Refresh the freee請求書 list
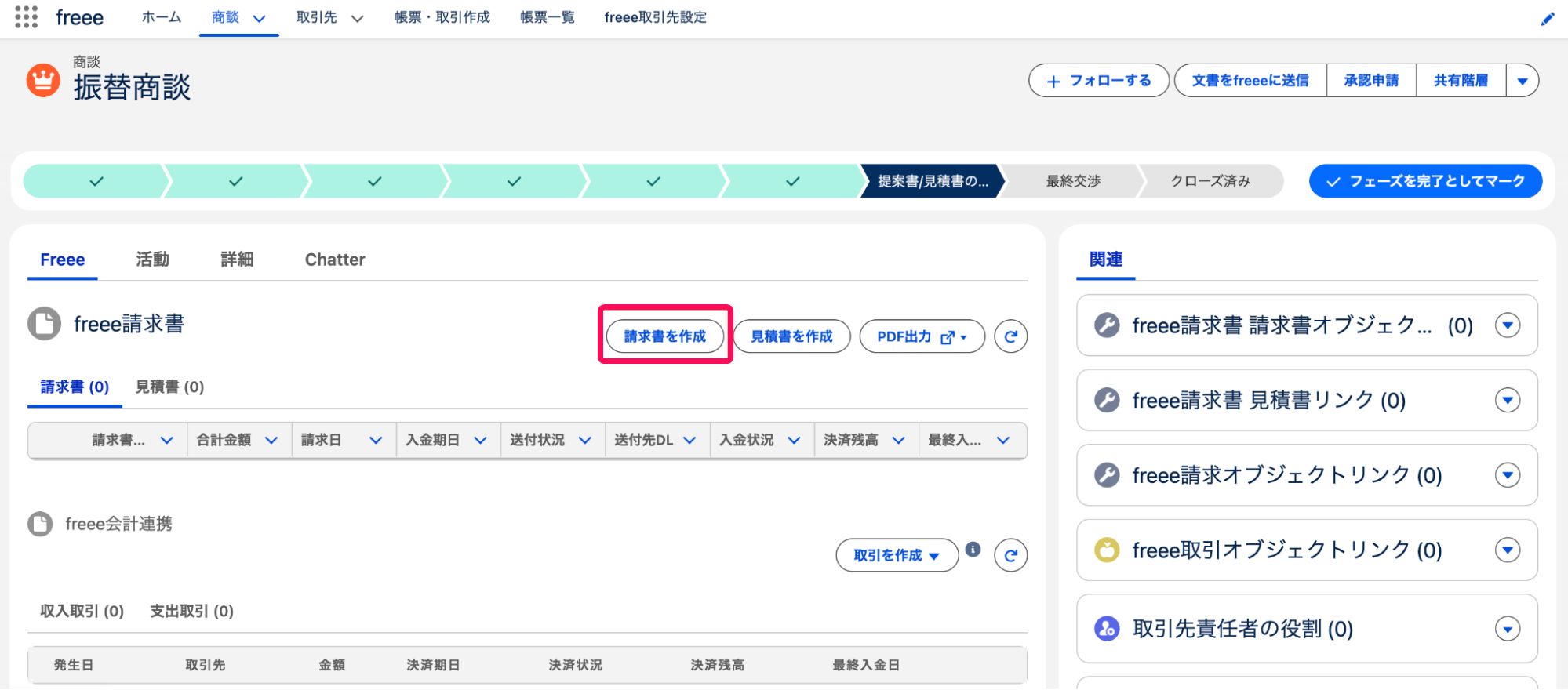The width and height of the screenshot is (1568, 690). click(x=1010, y=336)
